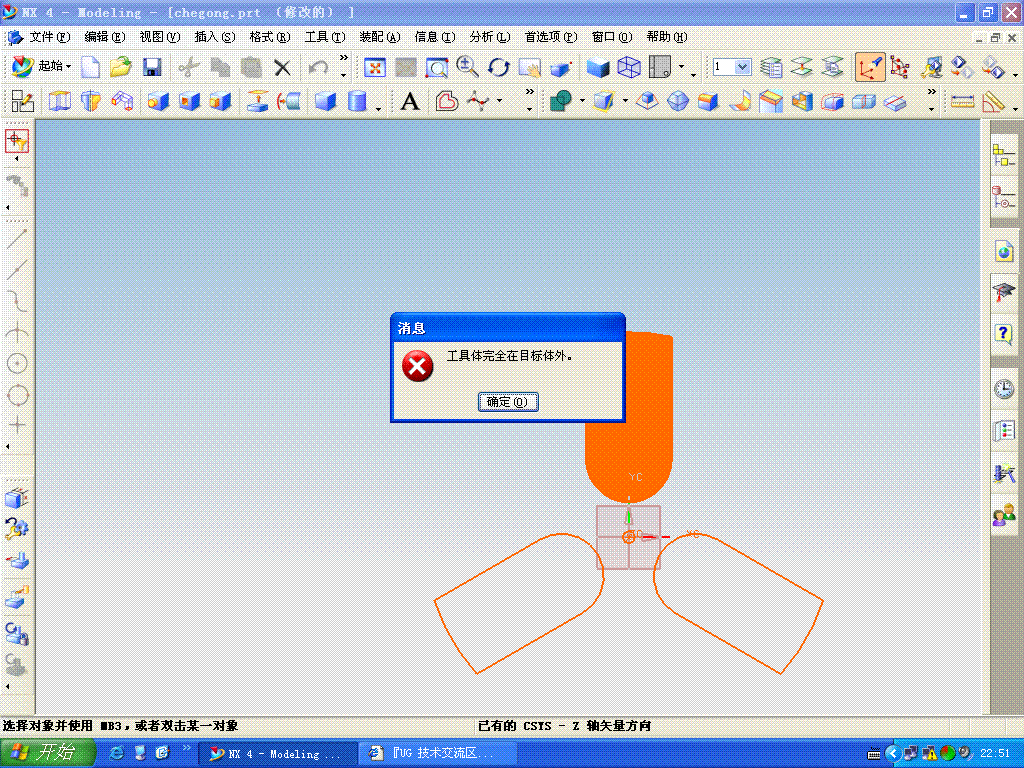Click the Open folder icon
Viewport: 1024px width, 768px height.
(x=121, y=67)
